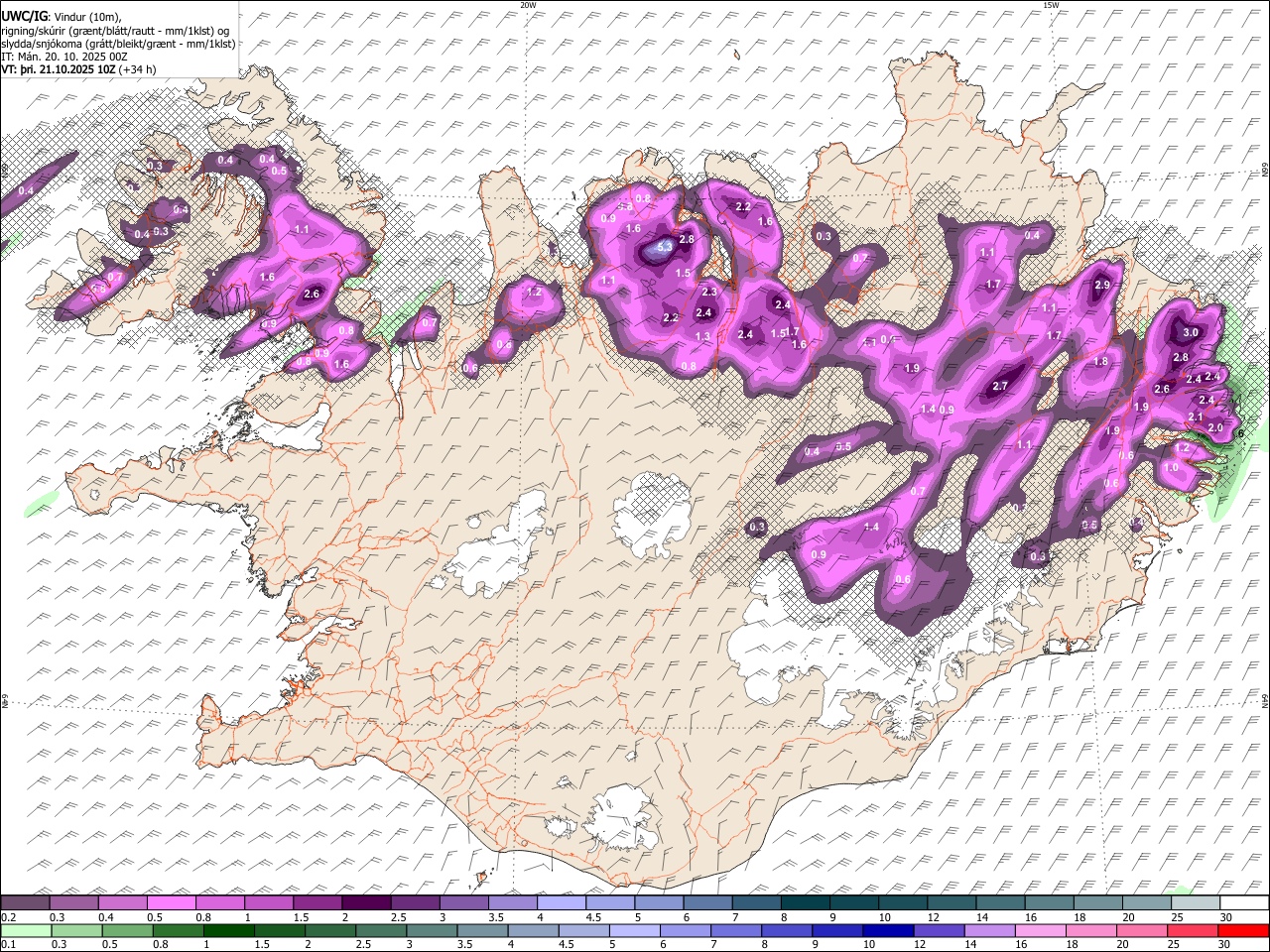Image resolution: width=1270 pixels, height=952 pixels.
Task: Click the 1.3 precipitation label
Action: pos(703,336)
